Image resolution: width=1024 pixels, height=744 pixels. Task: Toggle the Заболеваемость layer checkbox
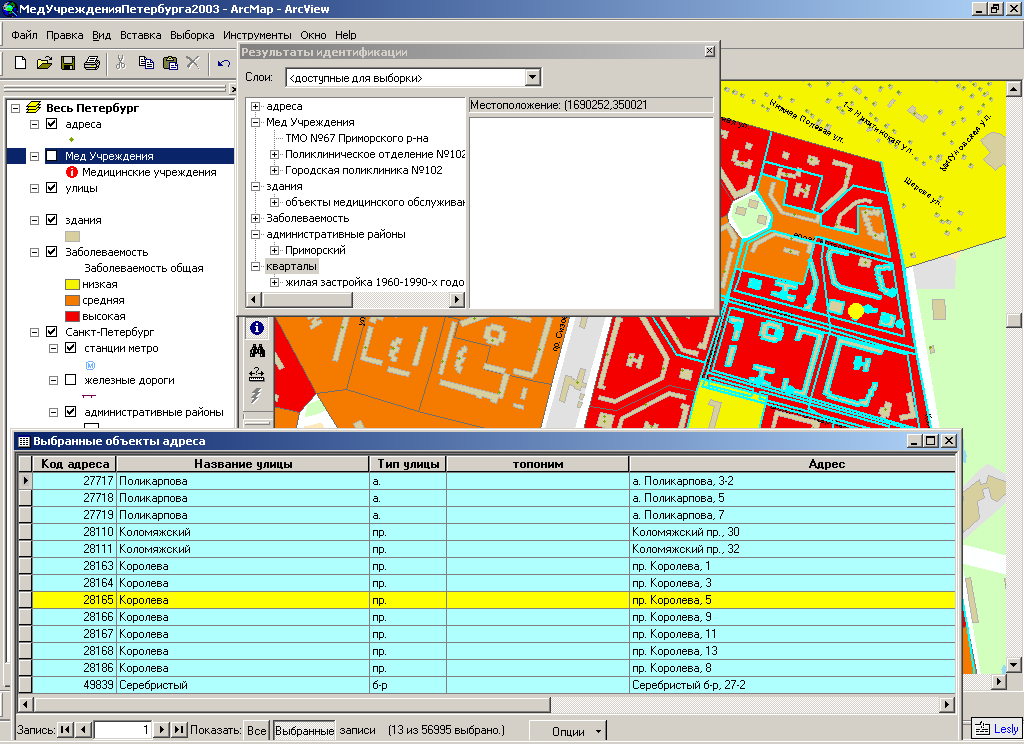[52, 251]
